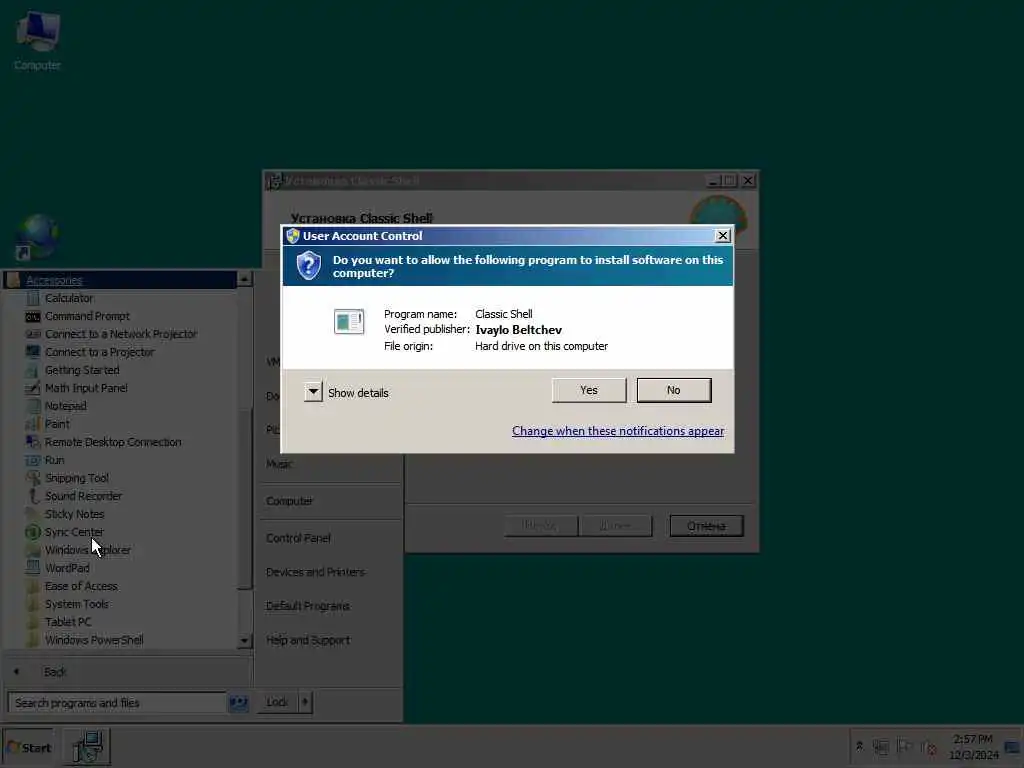Open the Computer desktop icon
This screenshot has height=768, width=1024.
click(37, 40)
